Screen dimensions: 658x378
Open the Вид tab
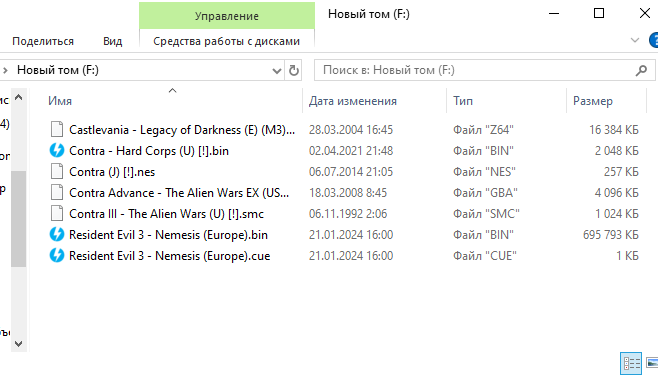point(112,41)
